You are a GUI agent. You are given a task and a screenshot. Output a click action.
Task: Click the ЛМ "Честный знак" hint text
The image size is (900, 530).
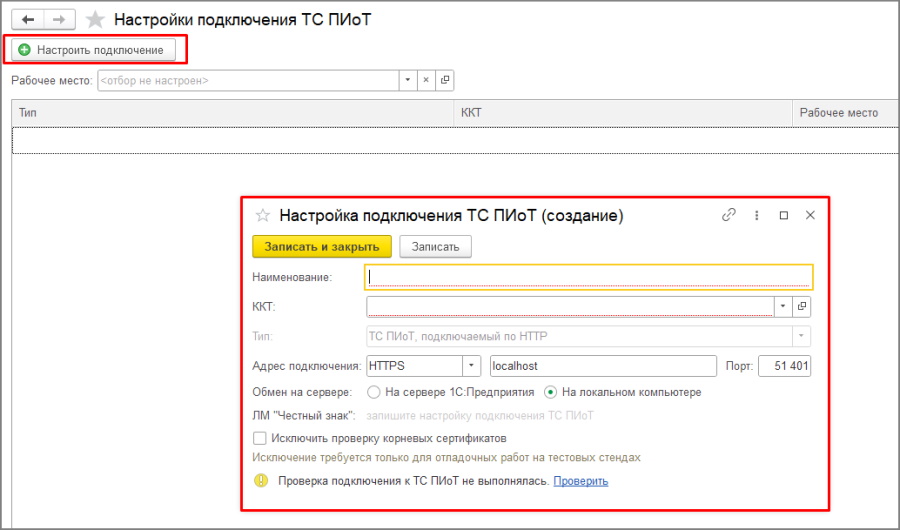click(480, 416)
